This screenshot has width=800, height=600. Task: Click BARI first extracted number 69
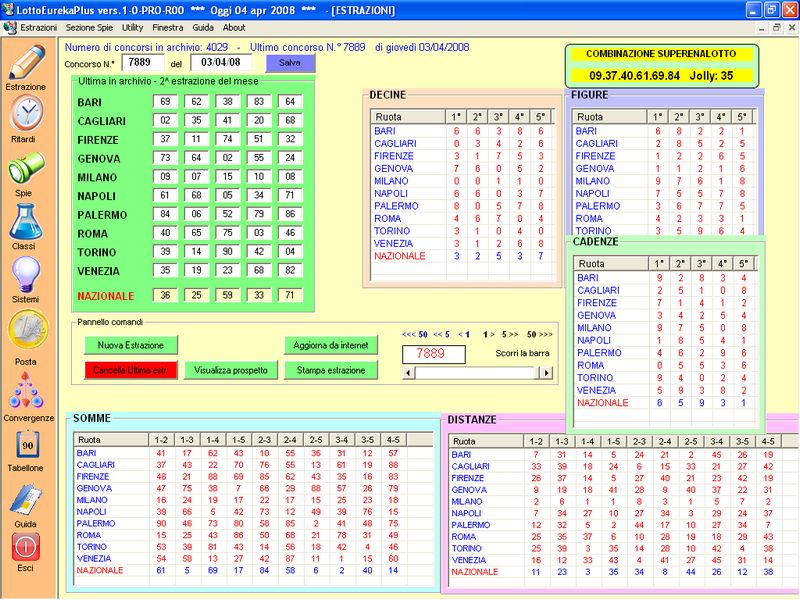[165, 102]
